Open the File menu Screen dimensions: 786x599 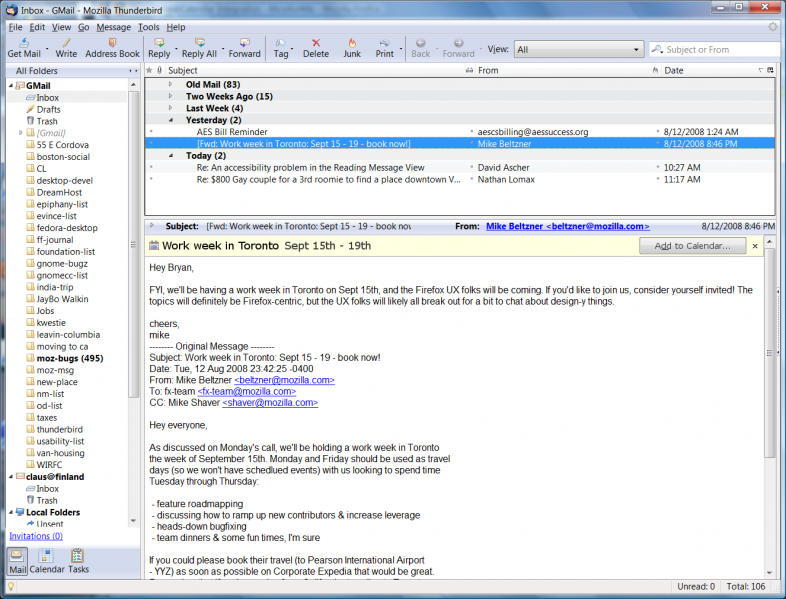click(x=16, y=27)
